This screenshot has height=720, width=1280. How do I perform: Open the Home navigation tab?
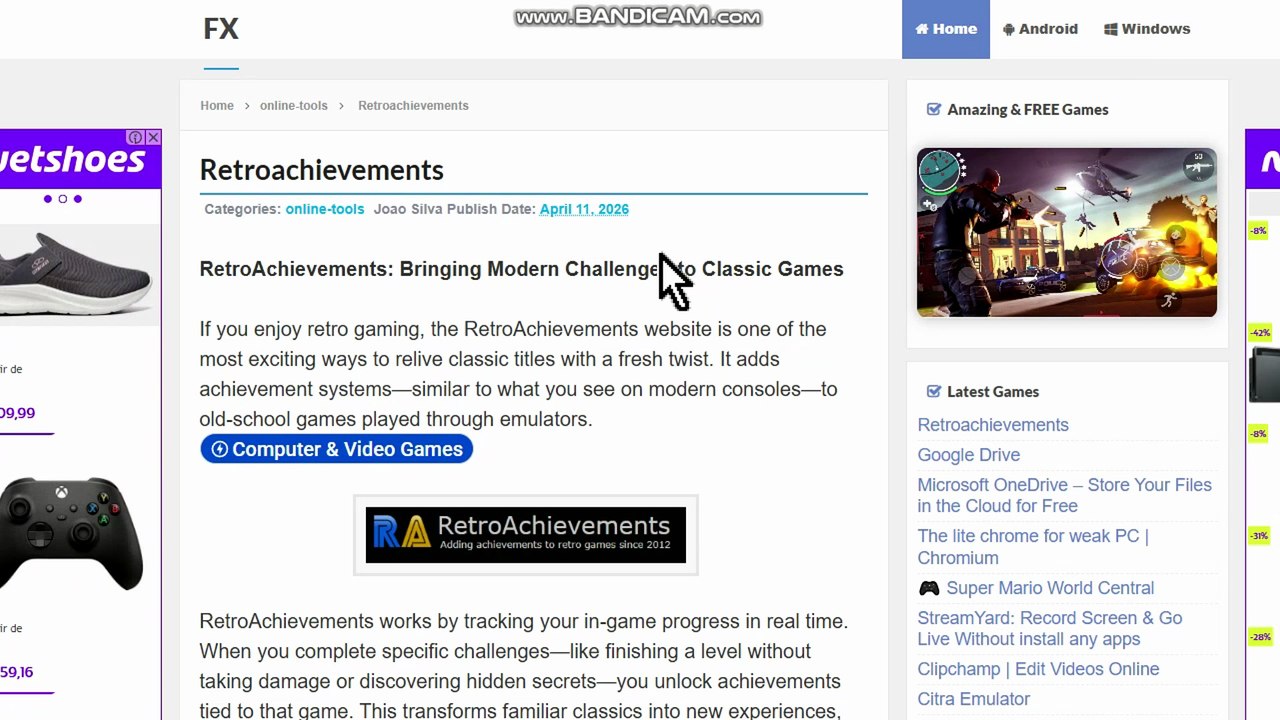[x=946, y=29]
